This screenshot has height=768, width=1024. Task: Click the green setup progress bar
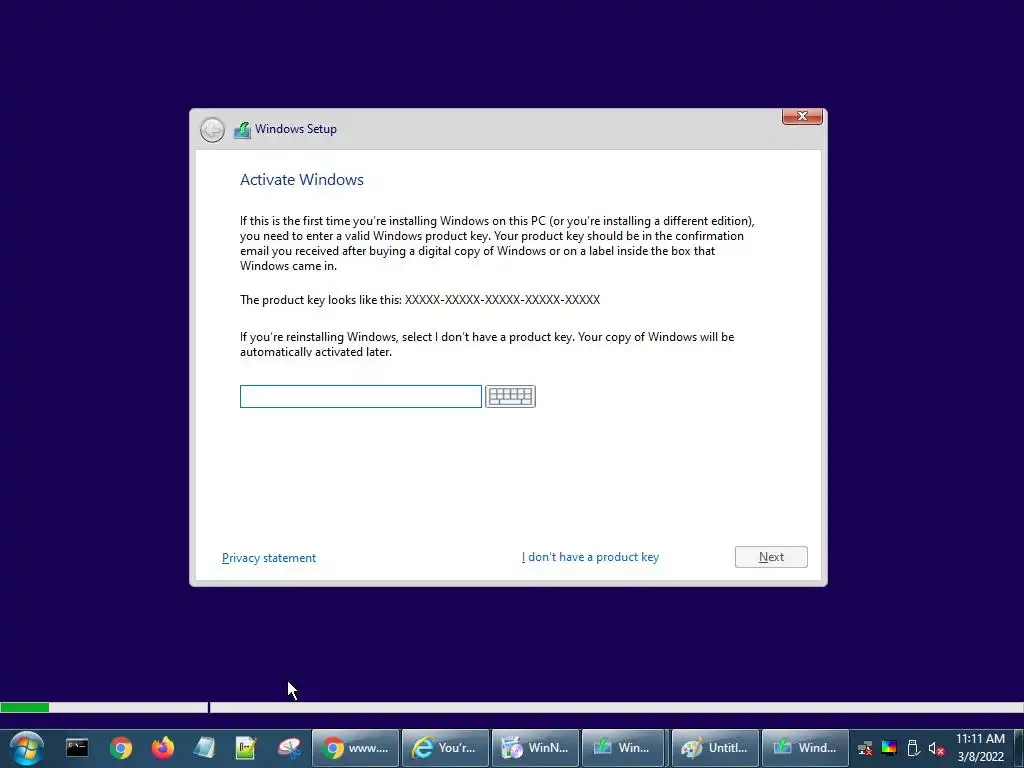click(x=25, y=707)
